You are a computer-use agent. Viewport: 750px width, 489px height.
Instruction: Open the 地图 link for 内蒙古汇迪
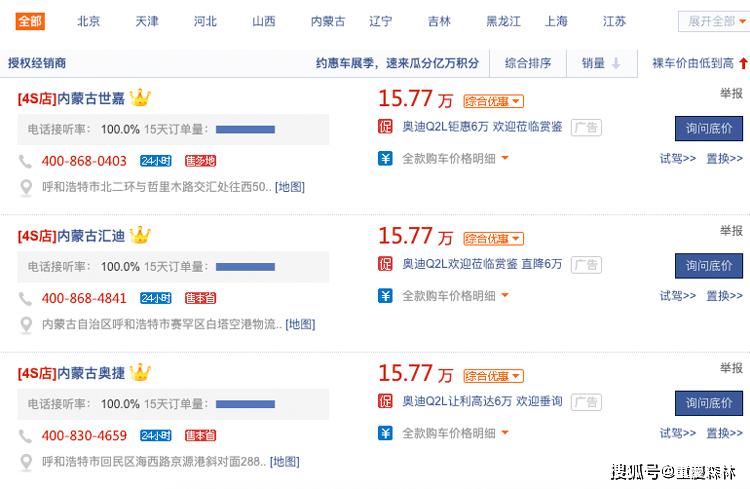pyautogui.click(x=300, y=324)
